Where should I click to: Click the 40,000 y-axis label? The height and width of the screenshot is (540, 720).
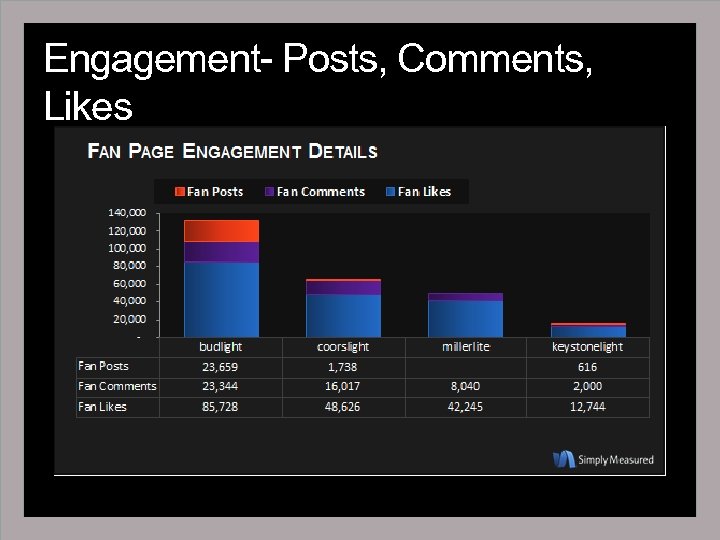(129, 301)
